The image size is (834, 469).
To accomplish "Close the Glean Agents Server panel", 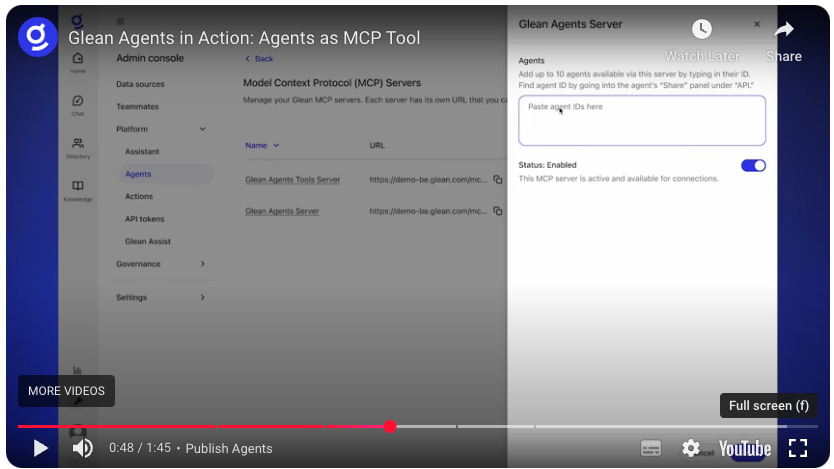I will (757, 24).
